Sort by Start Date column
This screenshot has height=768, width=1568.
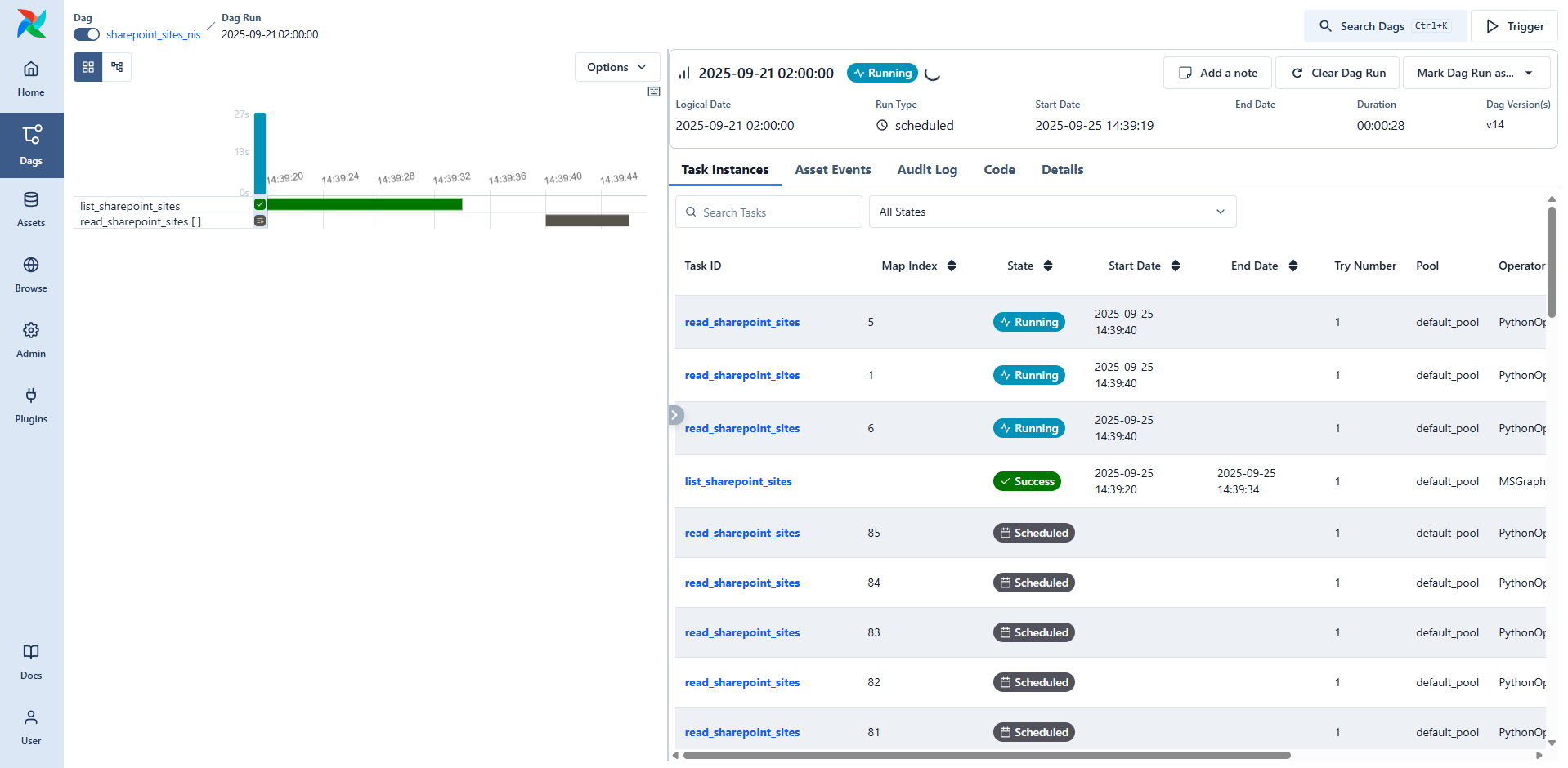pos(1176,266)
